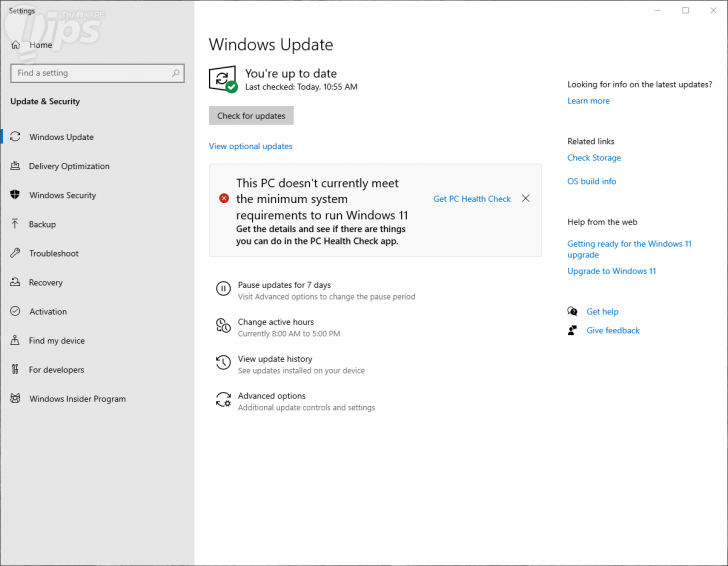Screen dimensions: 728x566
Task: Open the Check Storage link
Action: pos(594,158)
